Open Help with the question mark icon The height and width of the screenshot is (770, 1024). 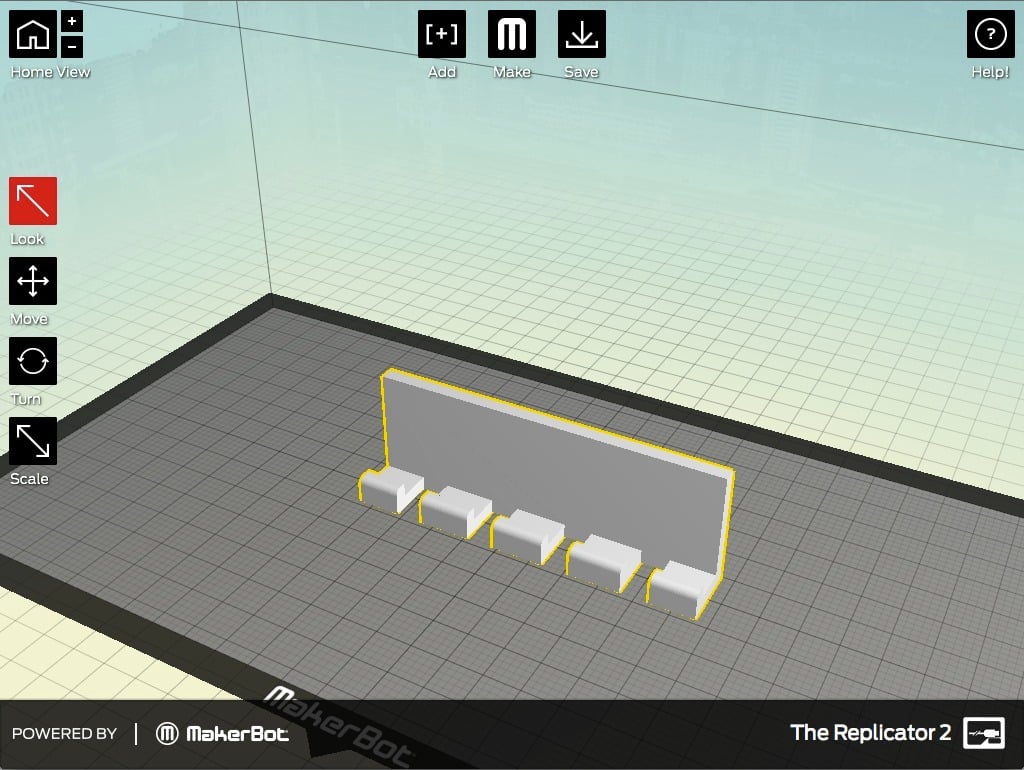[990, 35]
